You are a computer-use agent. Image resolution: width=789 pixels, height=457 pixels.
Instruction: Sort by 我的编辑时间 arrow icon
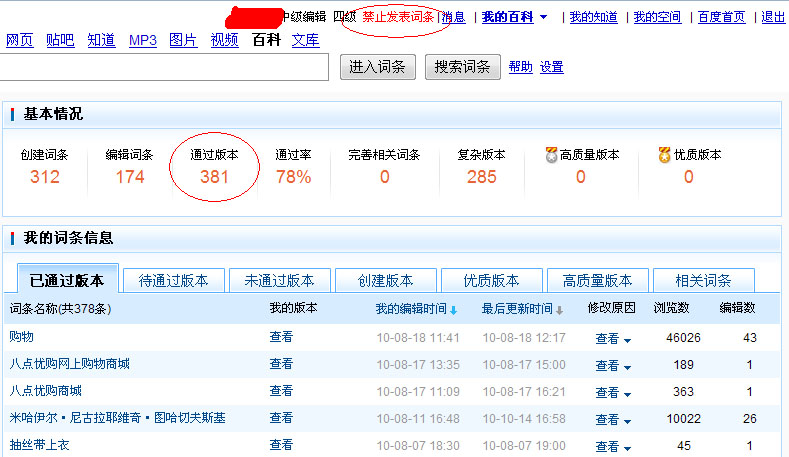[453, 310]
